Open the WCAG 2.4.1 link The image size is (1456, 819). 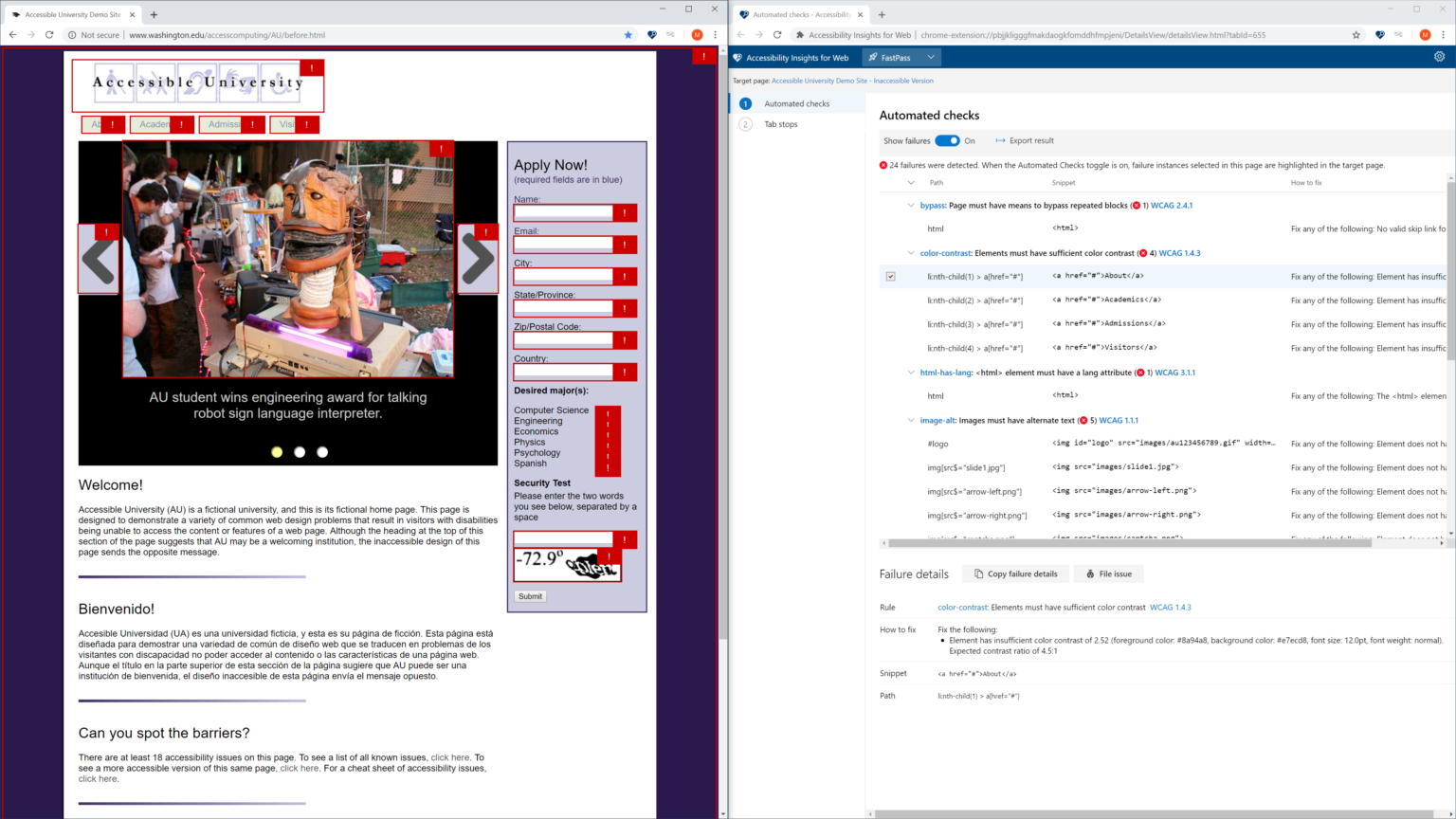point(1172,205)
